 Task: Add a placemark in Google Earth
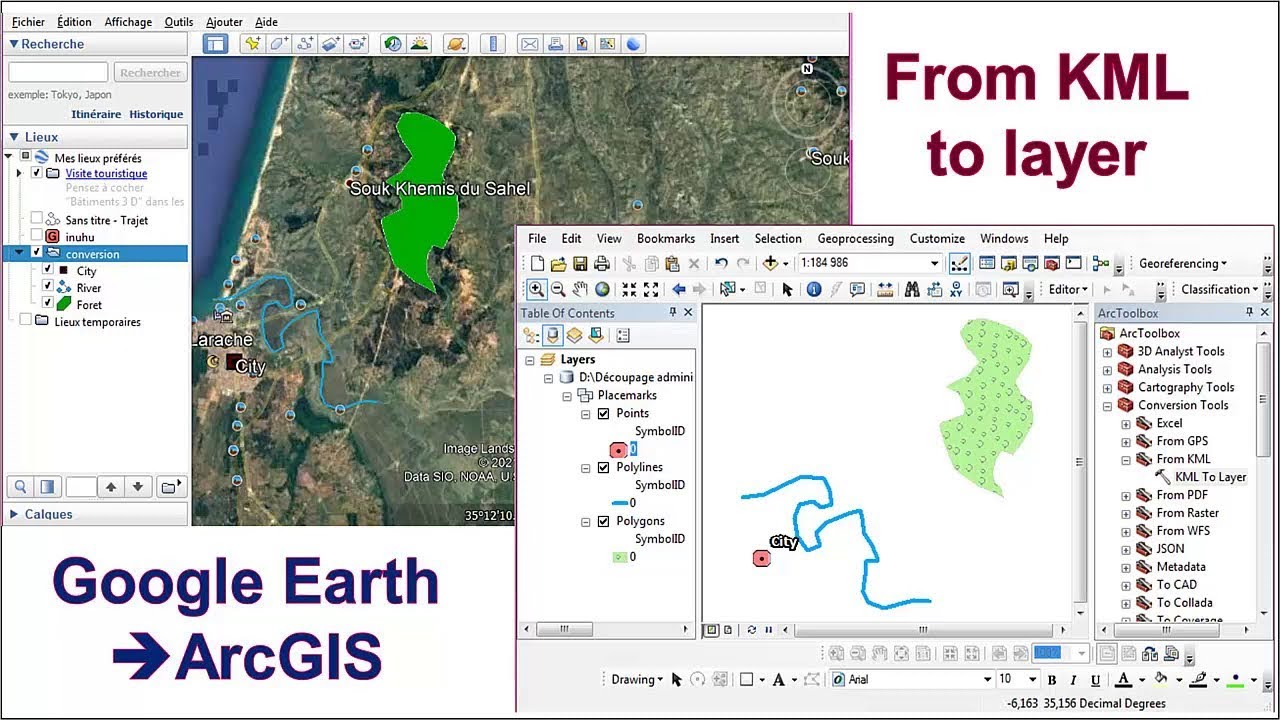[x=252, y=44]
